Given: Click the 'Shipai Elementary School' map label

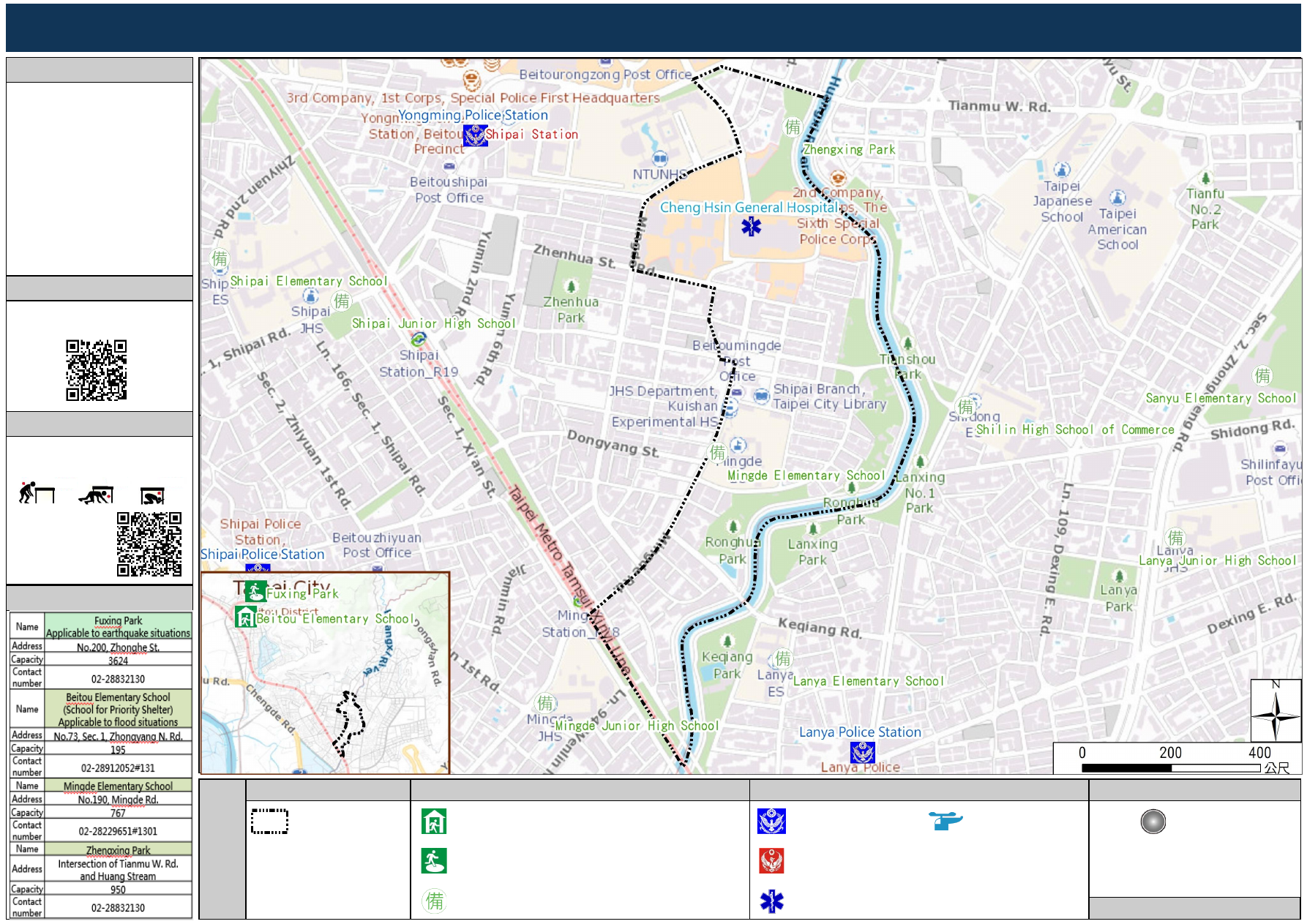Looking at the screenshot, I should tap(308, 281).
